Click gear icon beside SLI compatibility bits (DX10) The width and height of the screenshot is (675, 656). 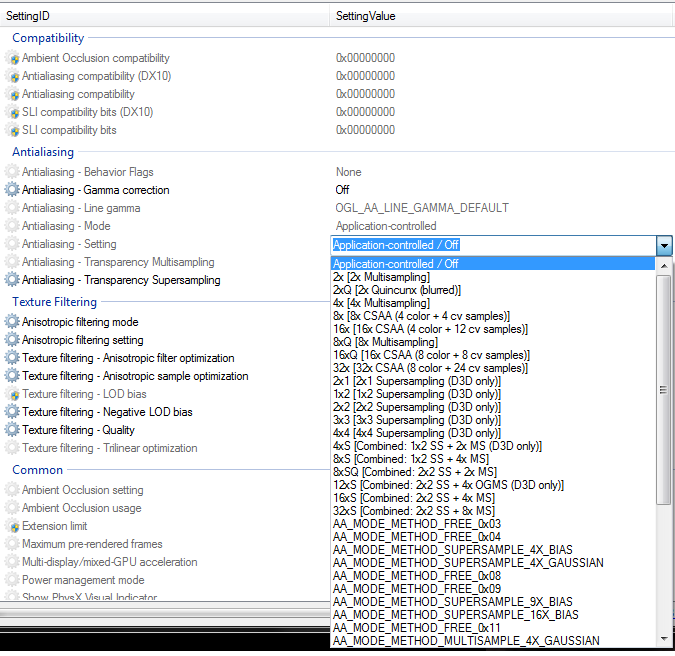(x=12, y=112)
